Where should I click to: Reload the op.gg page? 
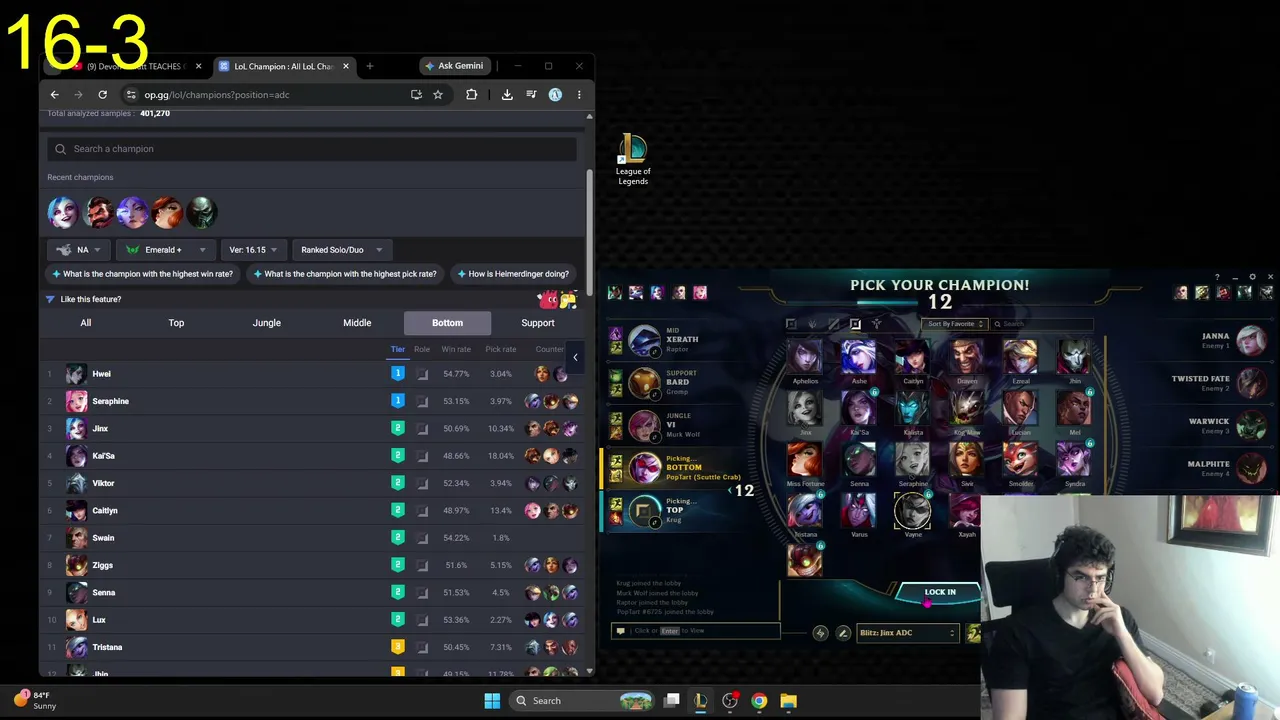[102, 95]
